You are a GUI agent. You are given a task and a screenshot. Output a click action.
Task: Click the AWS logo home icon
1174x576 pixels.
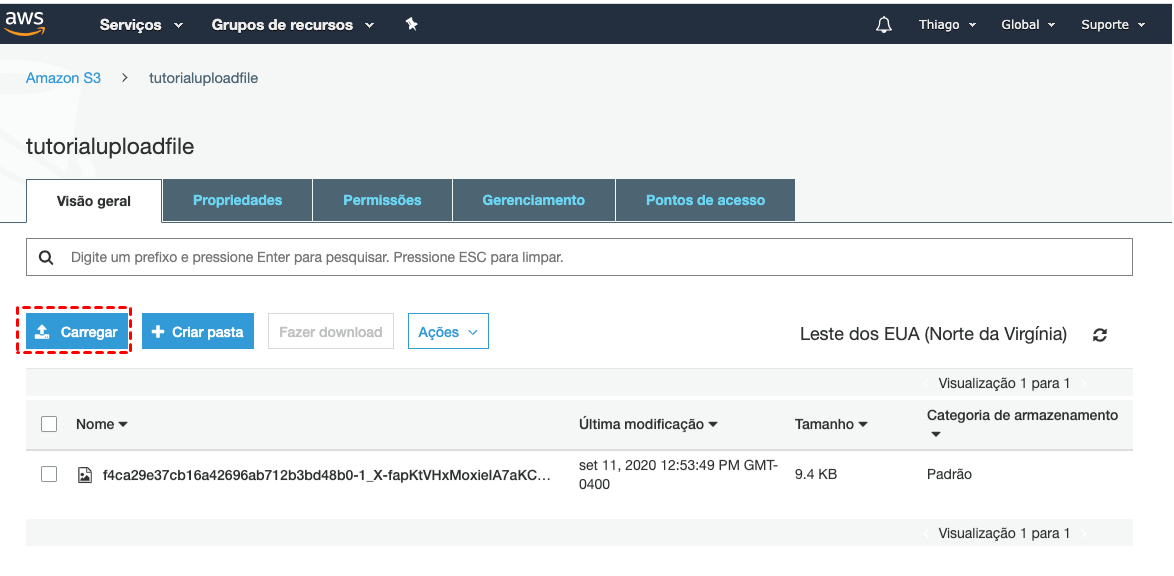[25, 23]
